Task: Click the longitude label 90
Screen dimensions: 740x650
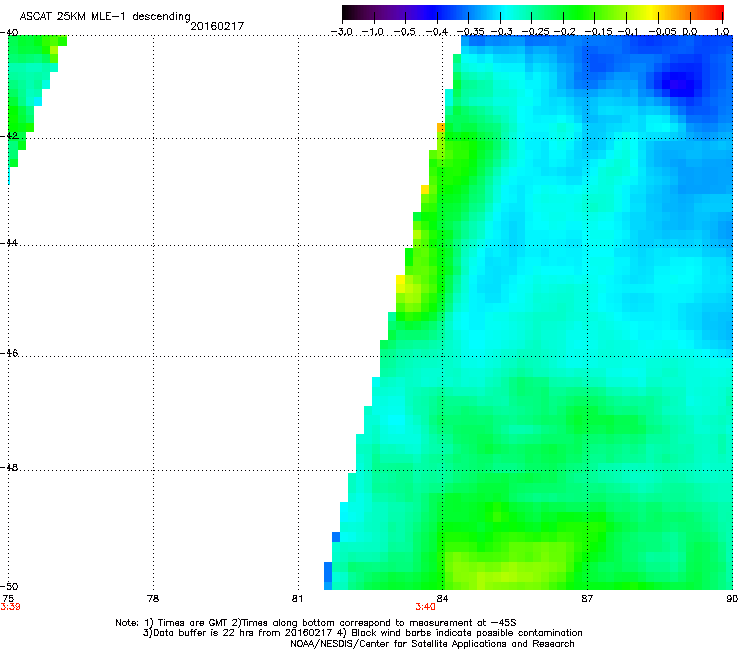Action: 732,599
